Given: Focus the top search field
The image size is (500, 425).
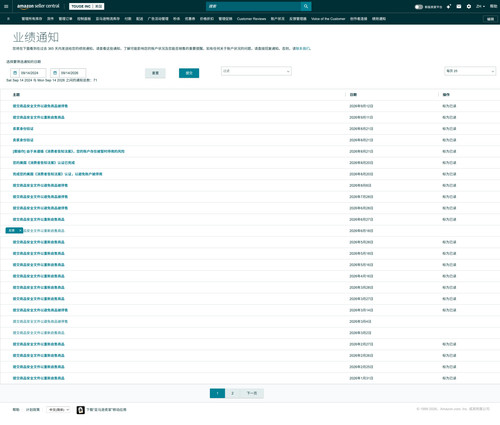Looking at the screenshot, I should click(x=253, y=6).
